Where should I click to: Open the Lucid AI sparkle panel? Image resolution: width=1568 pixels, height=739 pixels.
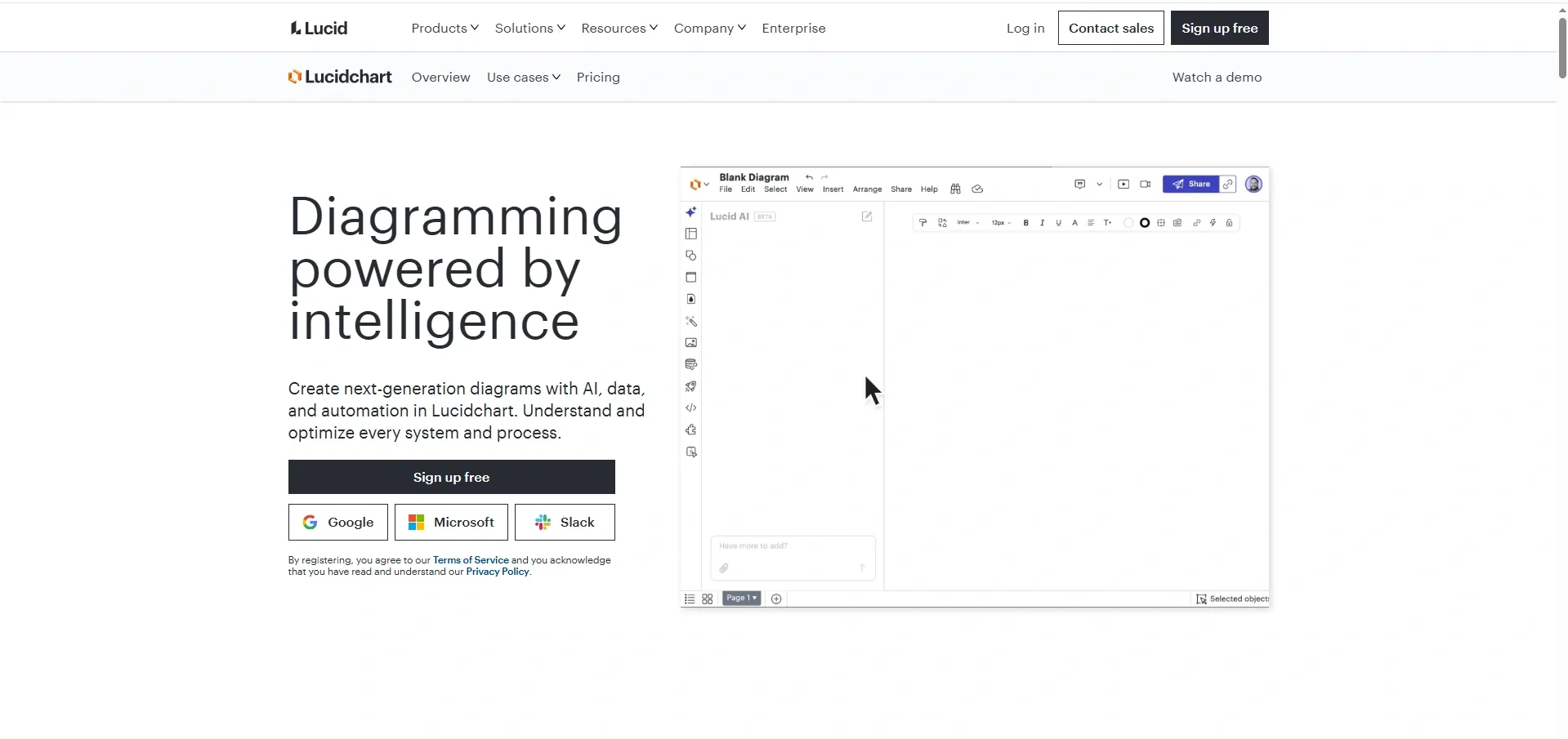[691, 212]
